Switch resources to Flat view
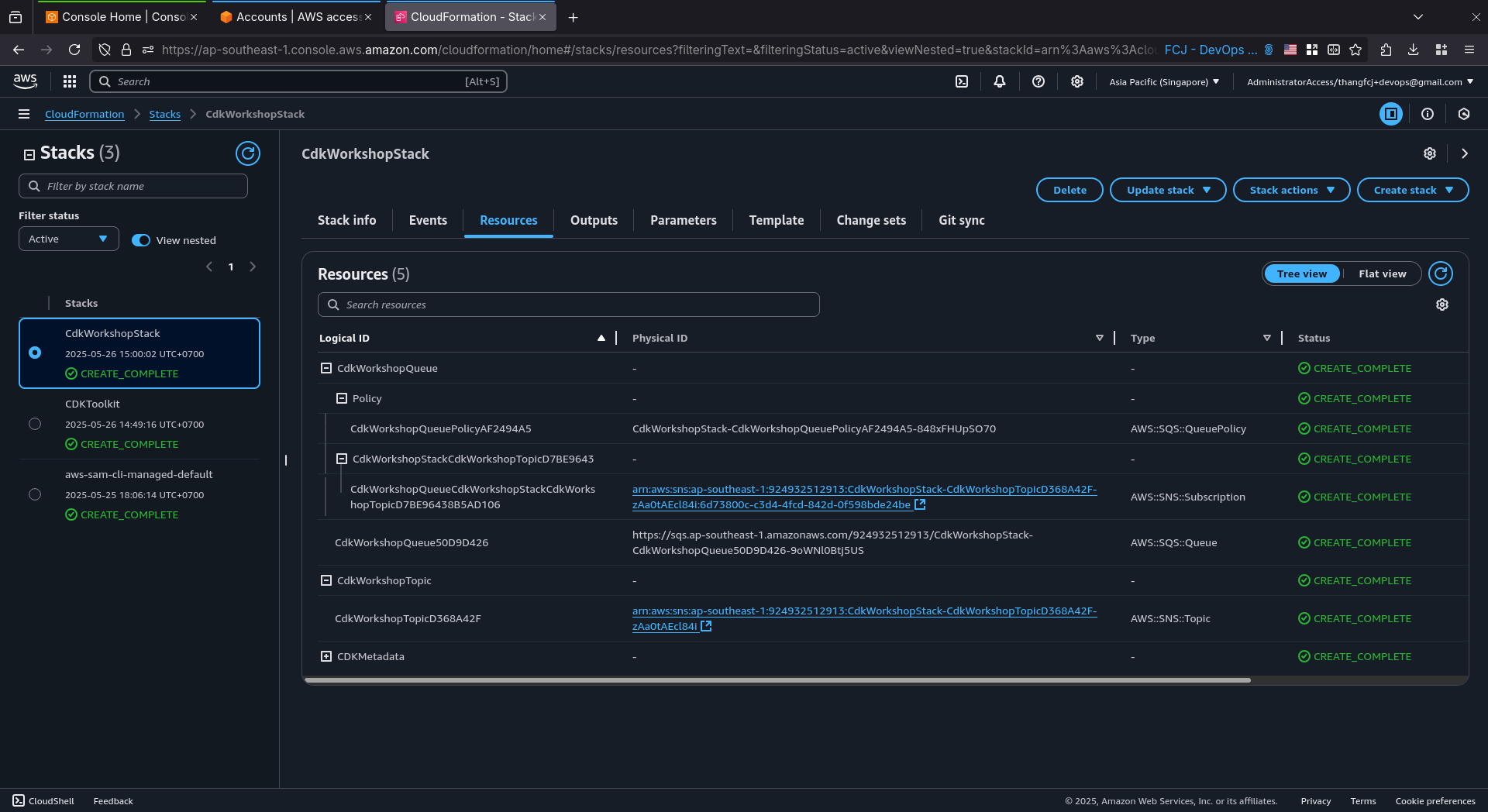The image size is (1488, 812). tap(1382, 274)
